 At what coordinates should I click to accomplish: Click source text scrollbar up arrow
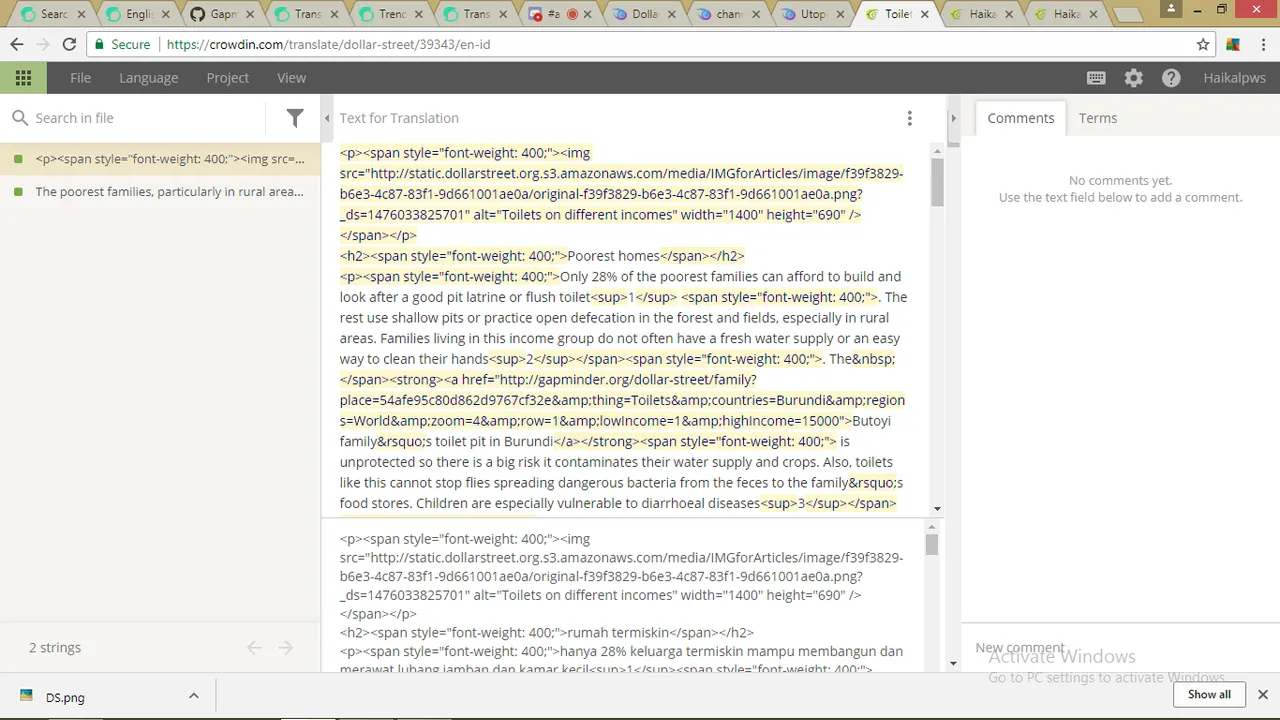937,150
